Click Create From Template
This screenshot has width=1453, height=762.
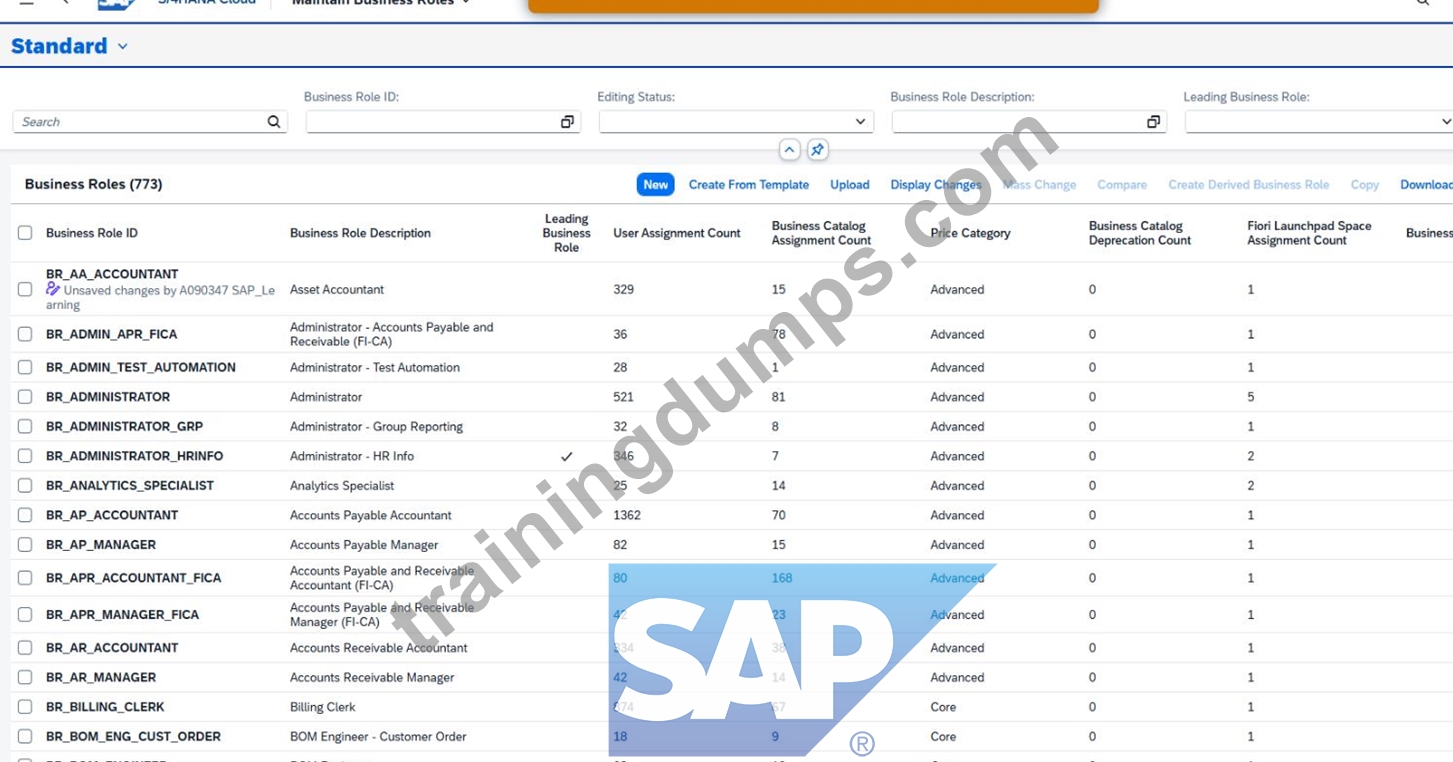749,185
